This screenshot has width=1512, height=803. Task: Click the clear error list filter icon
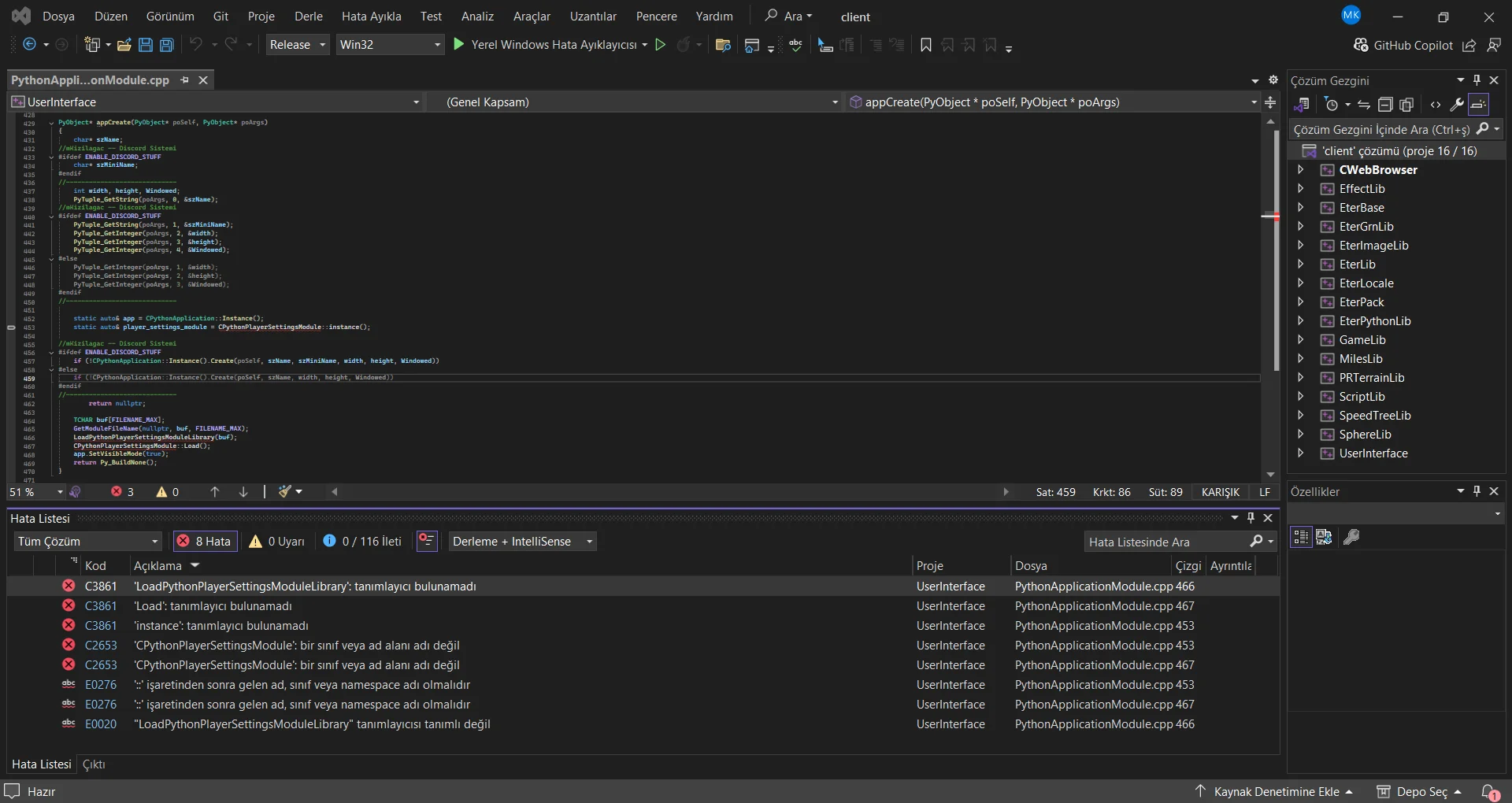click(x=427, y=541)
